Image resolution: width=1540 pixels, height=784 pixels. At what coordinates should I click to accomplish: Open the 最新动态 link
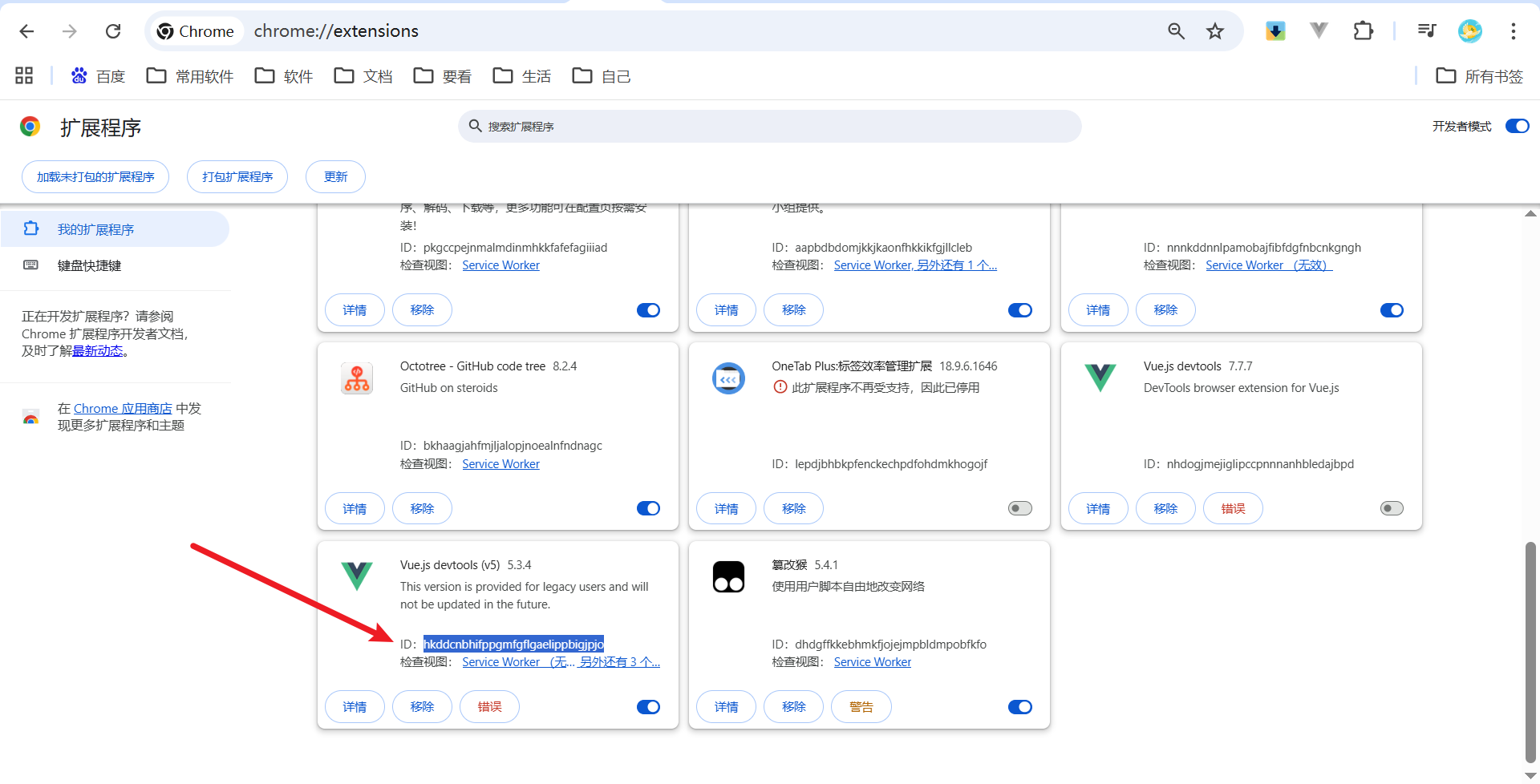[98, 351]
